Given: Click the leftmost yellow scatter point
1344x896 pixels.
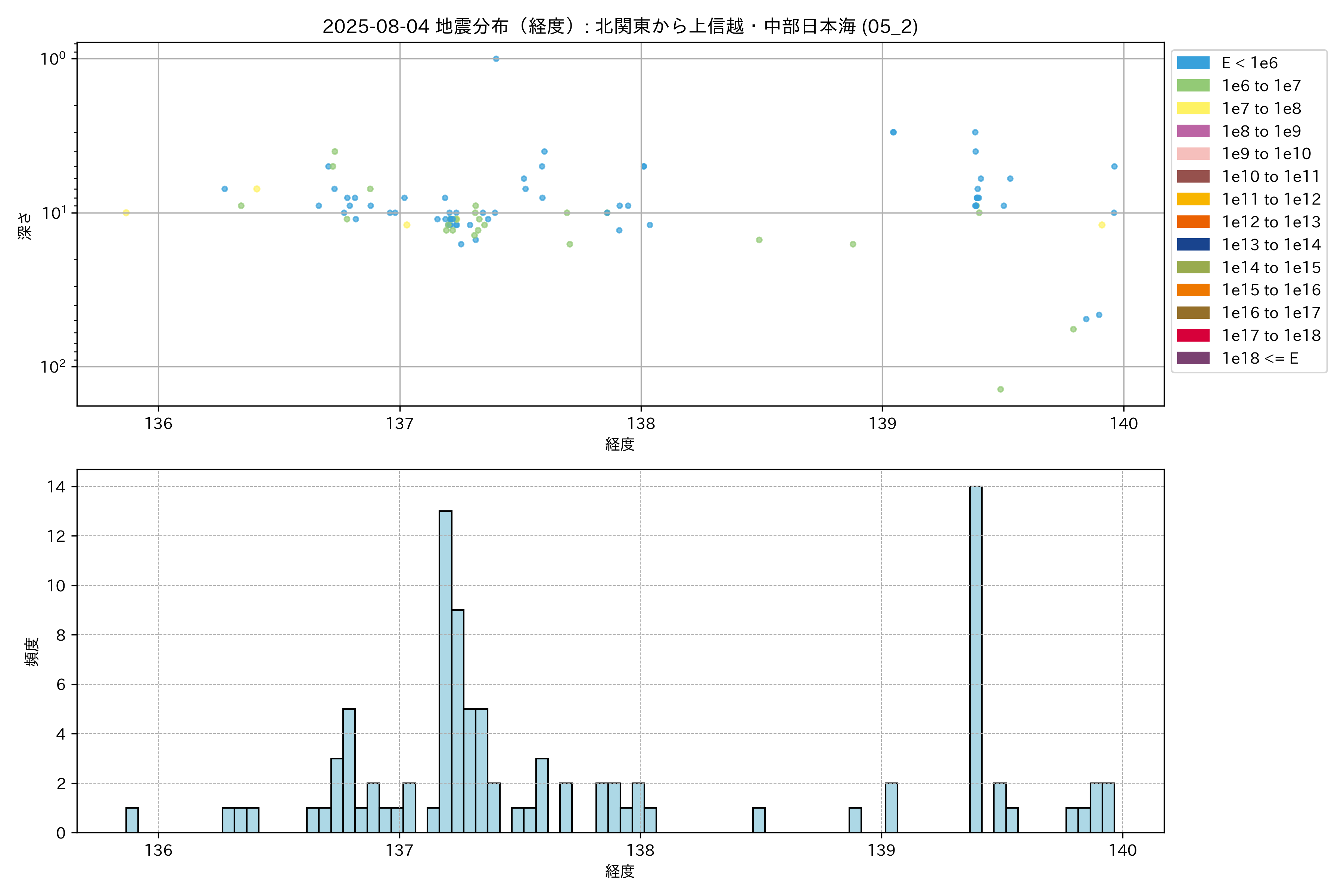Looking at the screenshot, I should coord(126,212).
